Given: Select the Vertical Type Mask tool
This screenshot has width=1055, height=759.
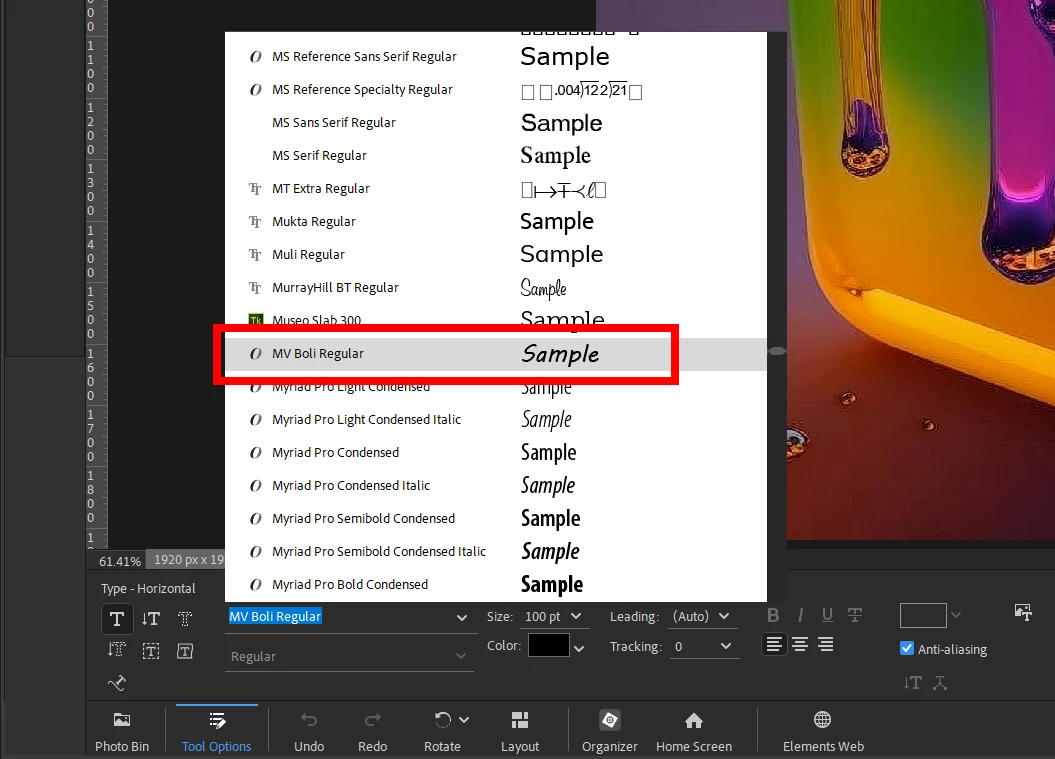Looking at the screenshot, I should coord(117,650).
